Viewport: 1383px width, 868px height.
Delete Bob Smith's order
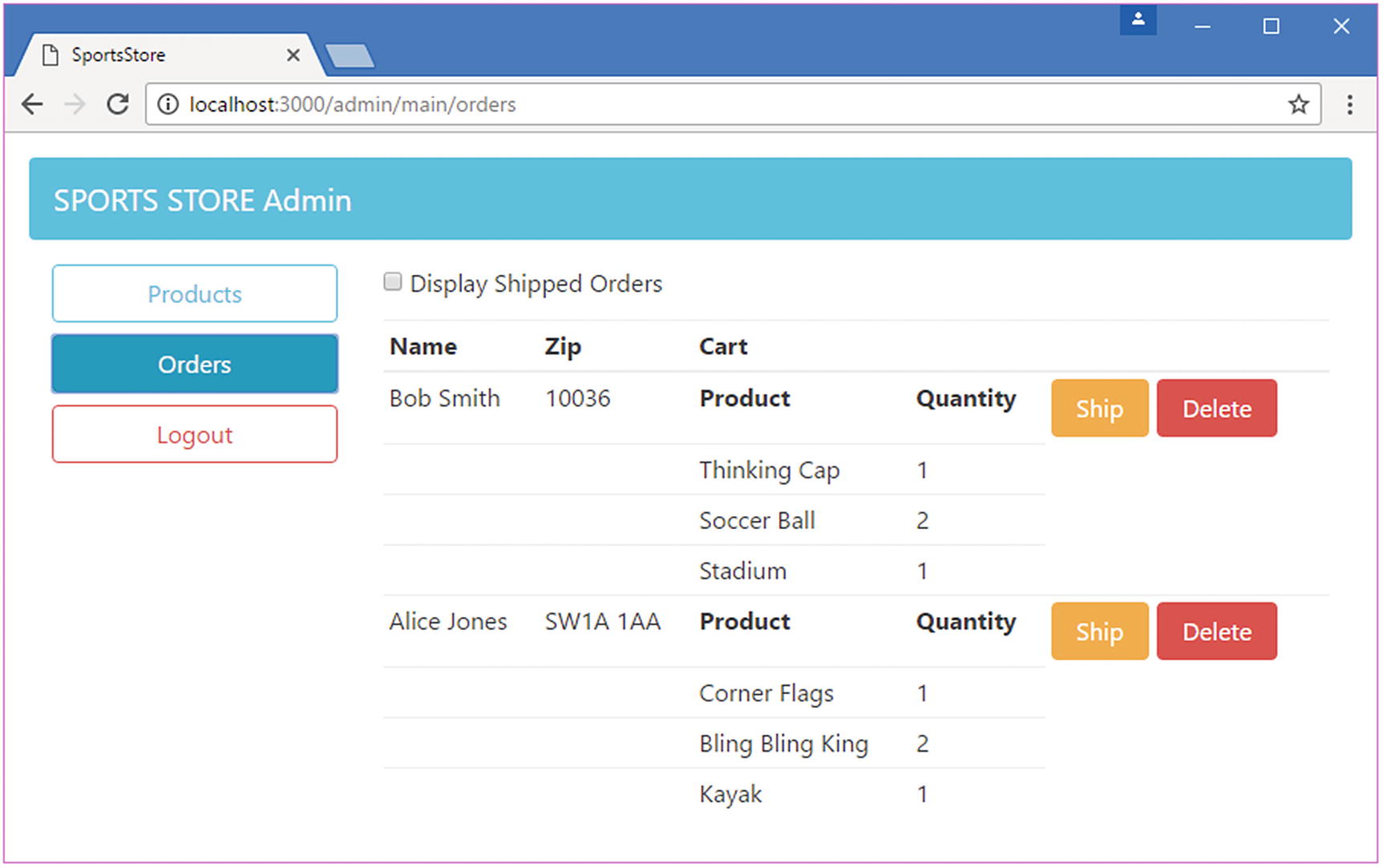pyautogui.click(x=1216, y=409)
